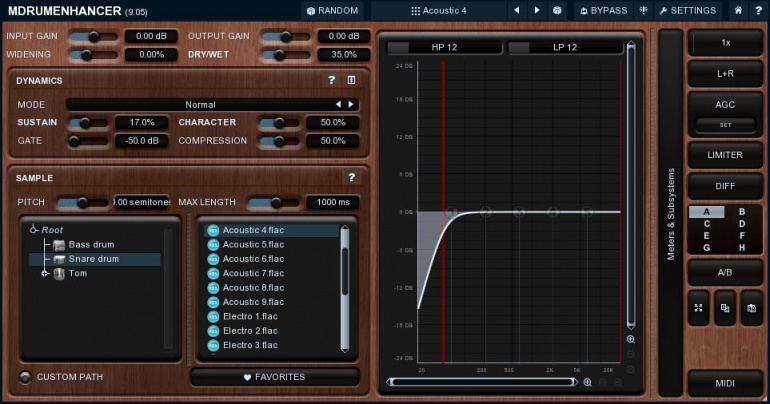The height and width of the screenshot is (404, 770).
Task: Click the Favorites button
Action: 275,377
